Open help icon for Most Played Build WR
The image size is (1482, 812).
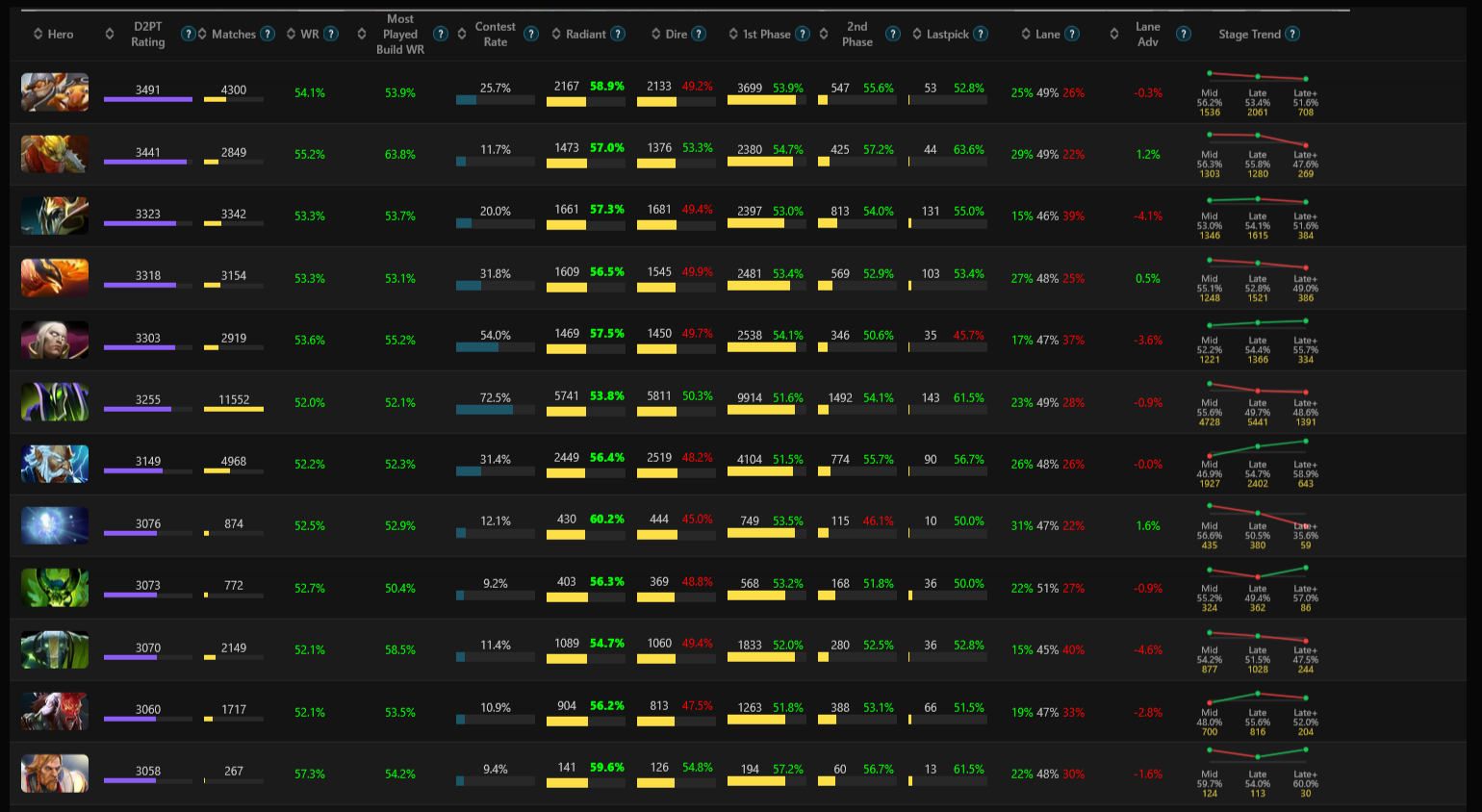441,34
